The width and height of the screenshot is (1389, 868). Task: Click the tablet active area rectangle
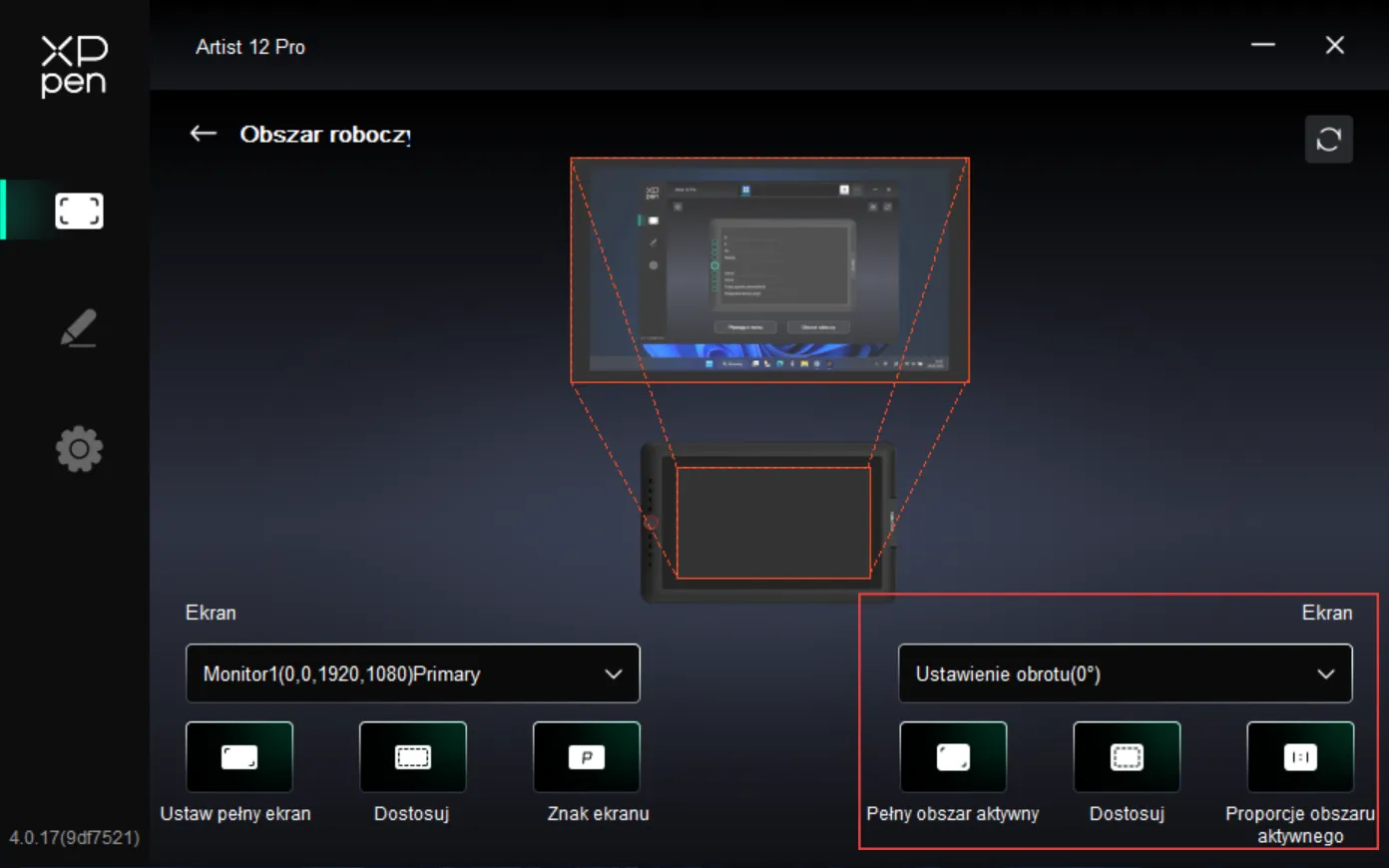pos(773,522)
